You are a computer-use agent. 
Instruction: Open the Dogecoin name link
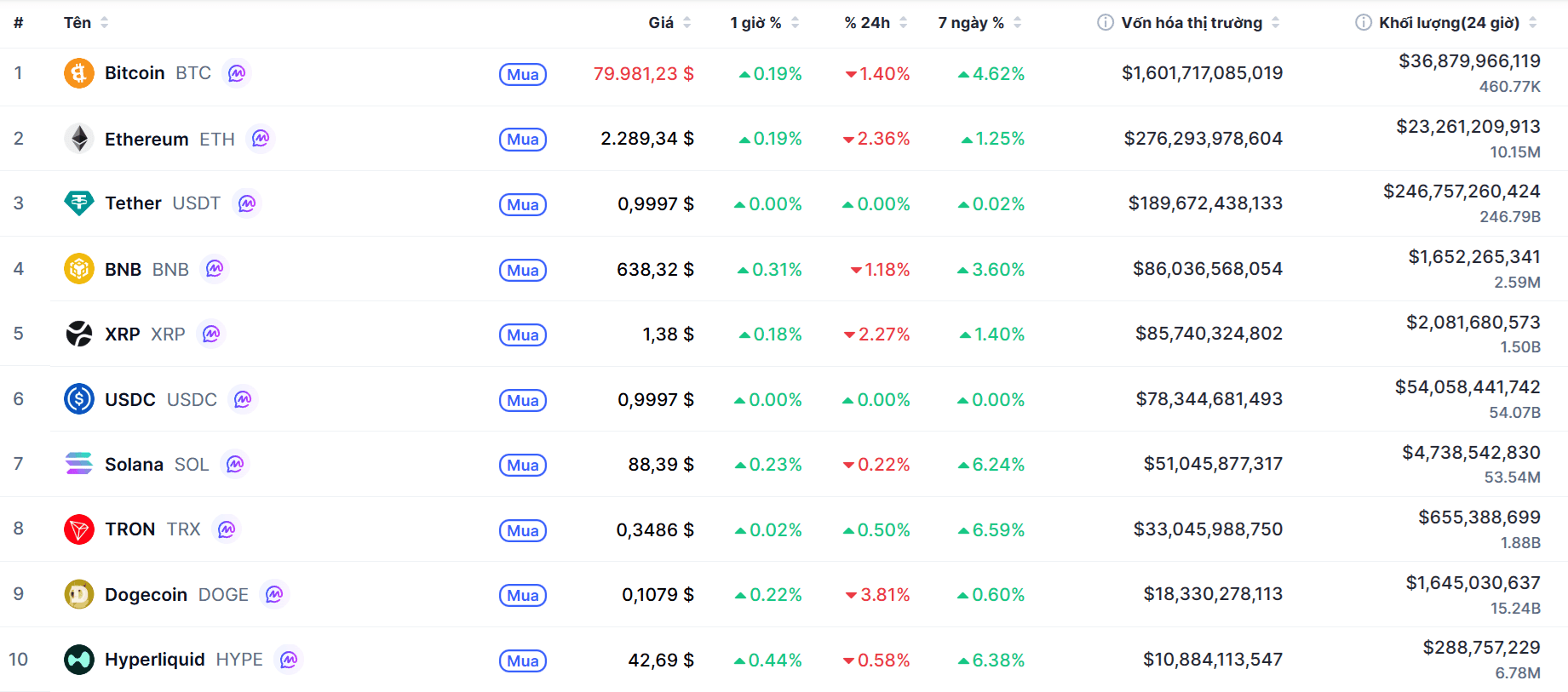[x=146, y=594]
